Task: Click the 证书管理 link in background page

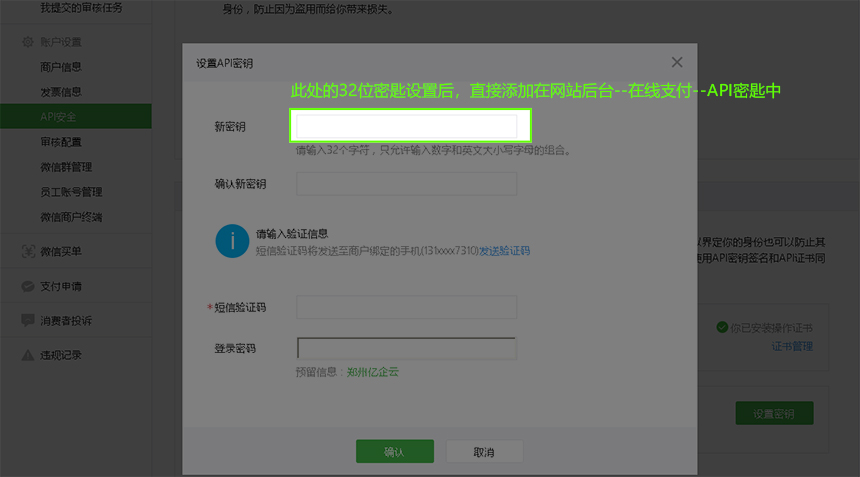Action: tap(792, 347)
